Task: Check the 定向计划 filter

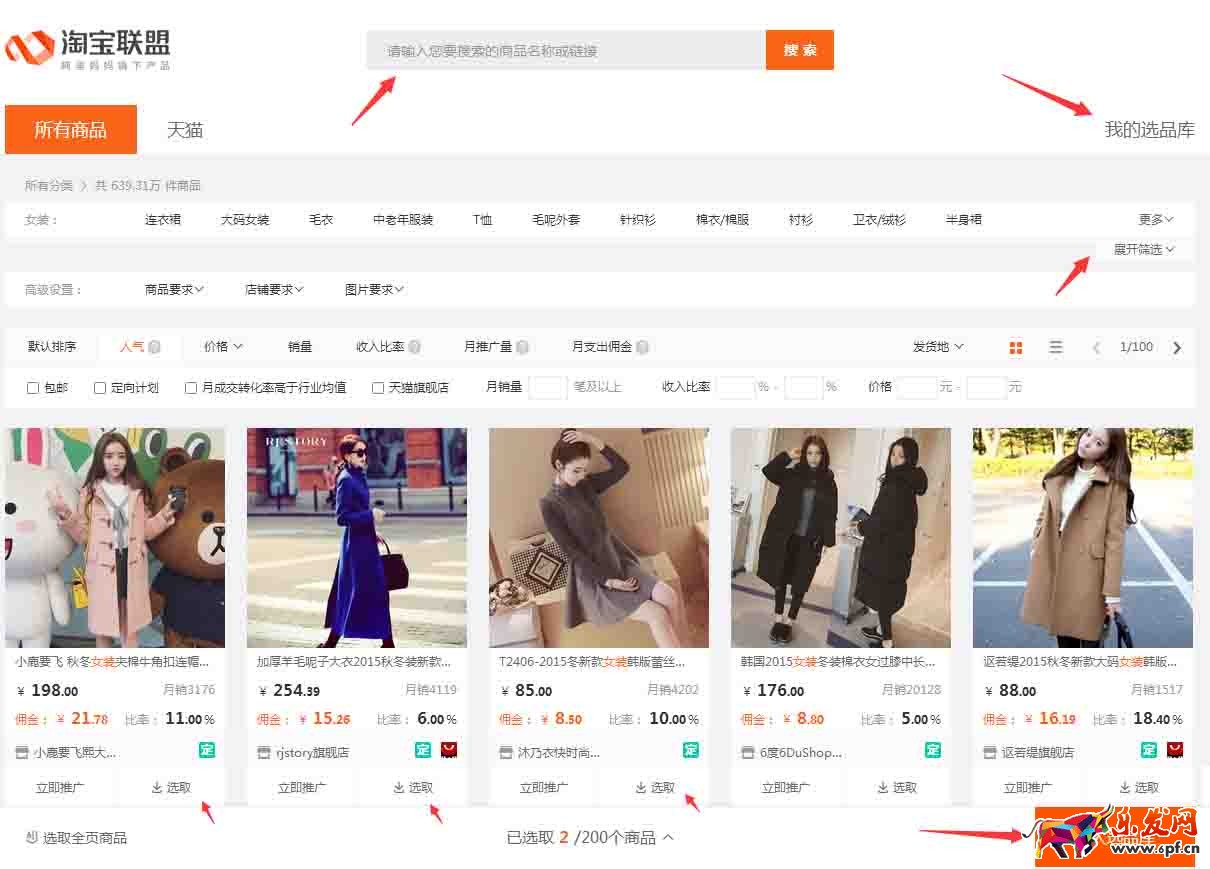Action: click(x=100, y=388)
